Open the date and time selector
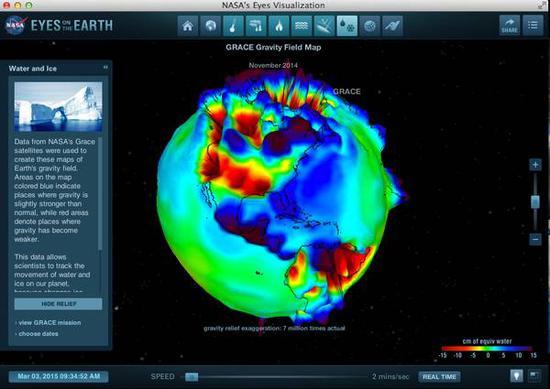 click(59, 377)
